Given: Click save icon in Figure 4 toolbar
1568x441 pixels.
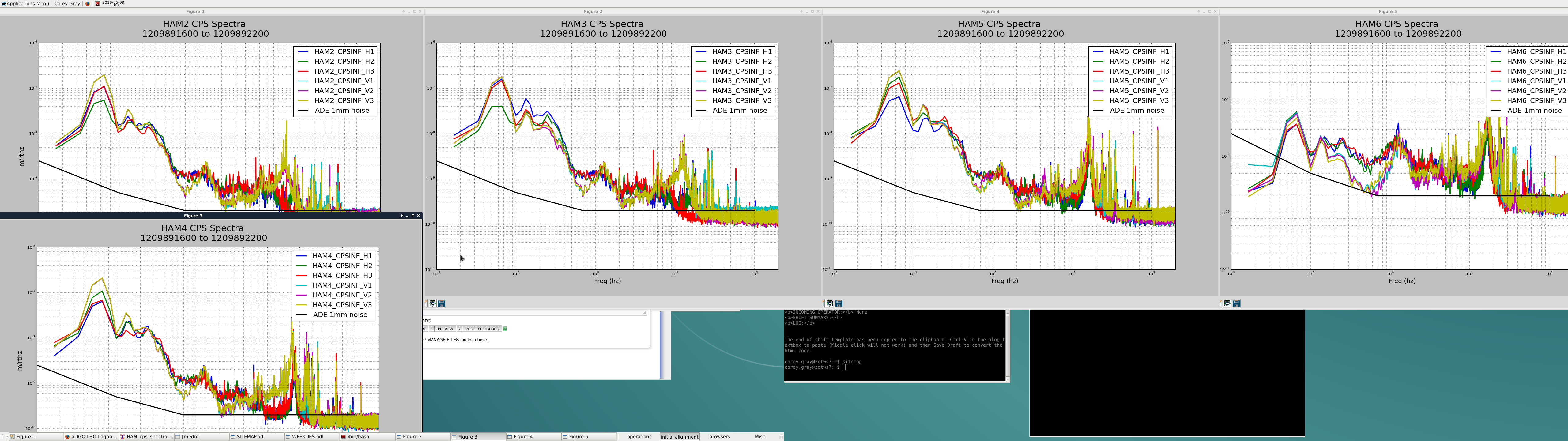Looking at the screenshot, I should tap(839, 303).
